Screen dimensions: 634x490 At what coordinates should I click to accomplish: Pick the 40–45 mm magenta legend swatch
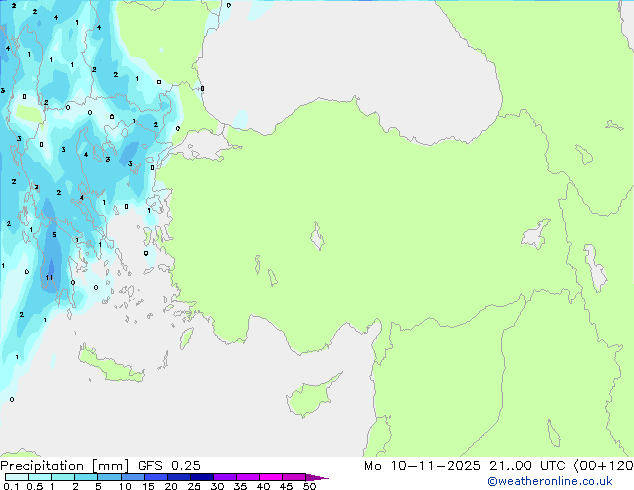pyautogui.click(x=271, y=477)
